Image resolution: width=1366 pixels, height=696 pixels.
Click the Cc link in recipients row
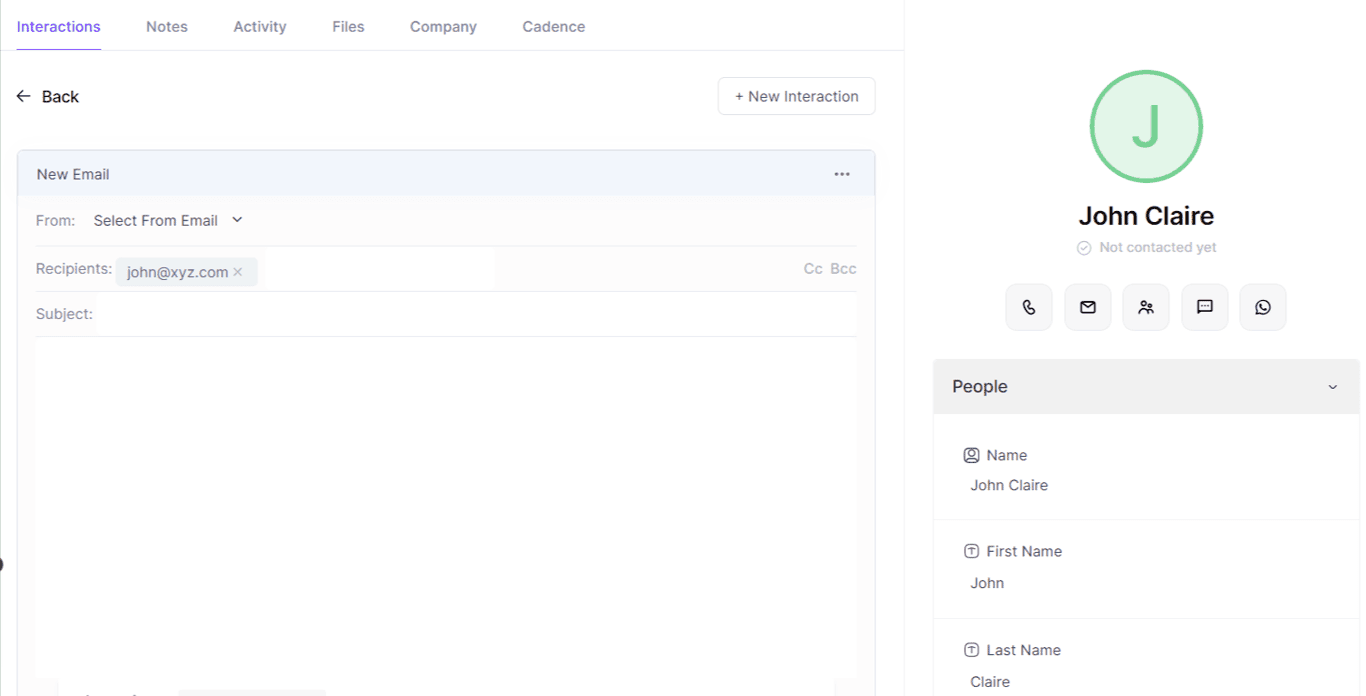click(x=813, y=268)
